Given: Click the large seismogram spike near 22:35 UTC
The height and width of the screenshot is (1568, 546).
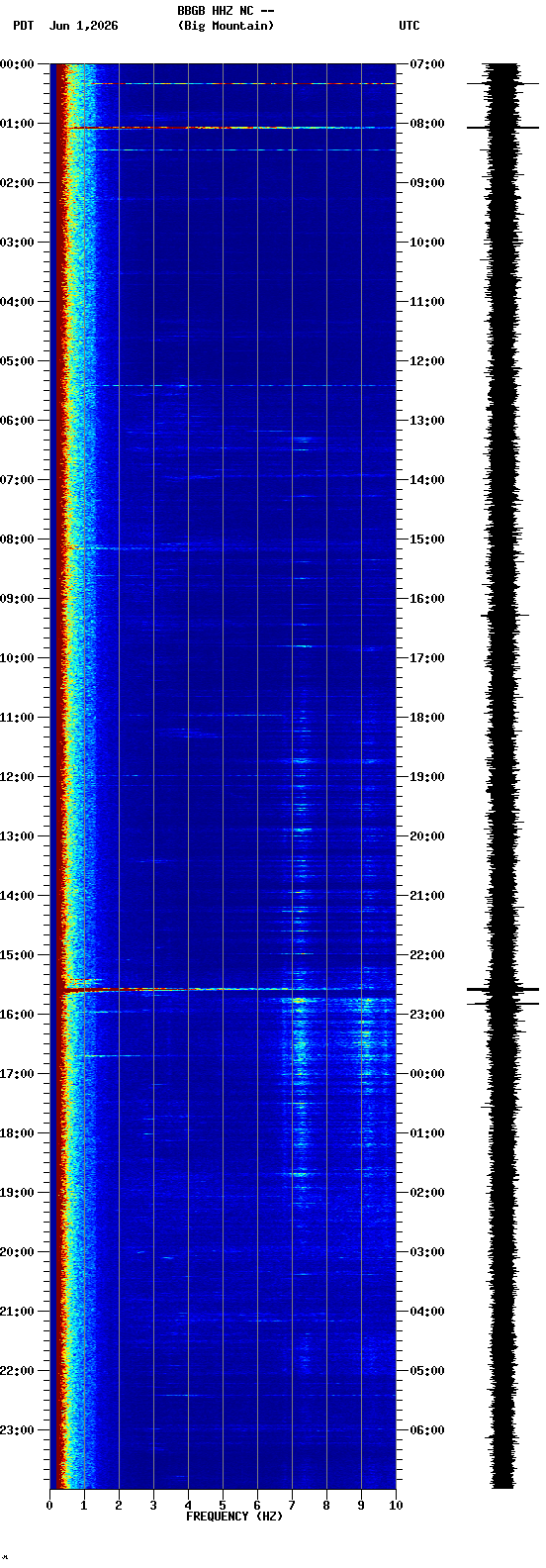Looking at the screenshot, I should [503, 989].
